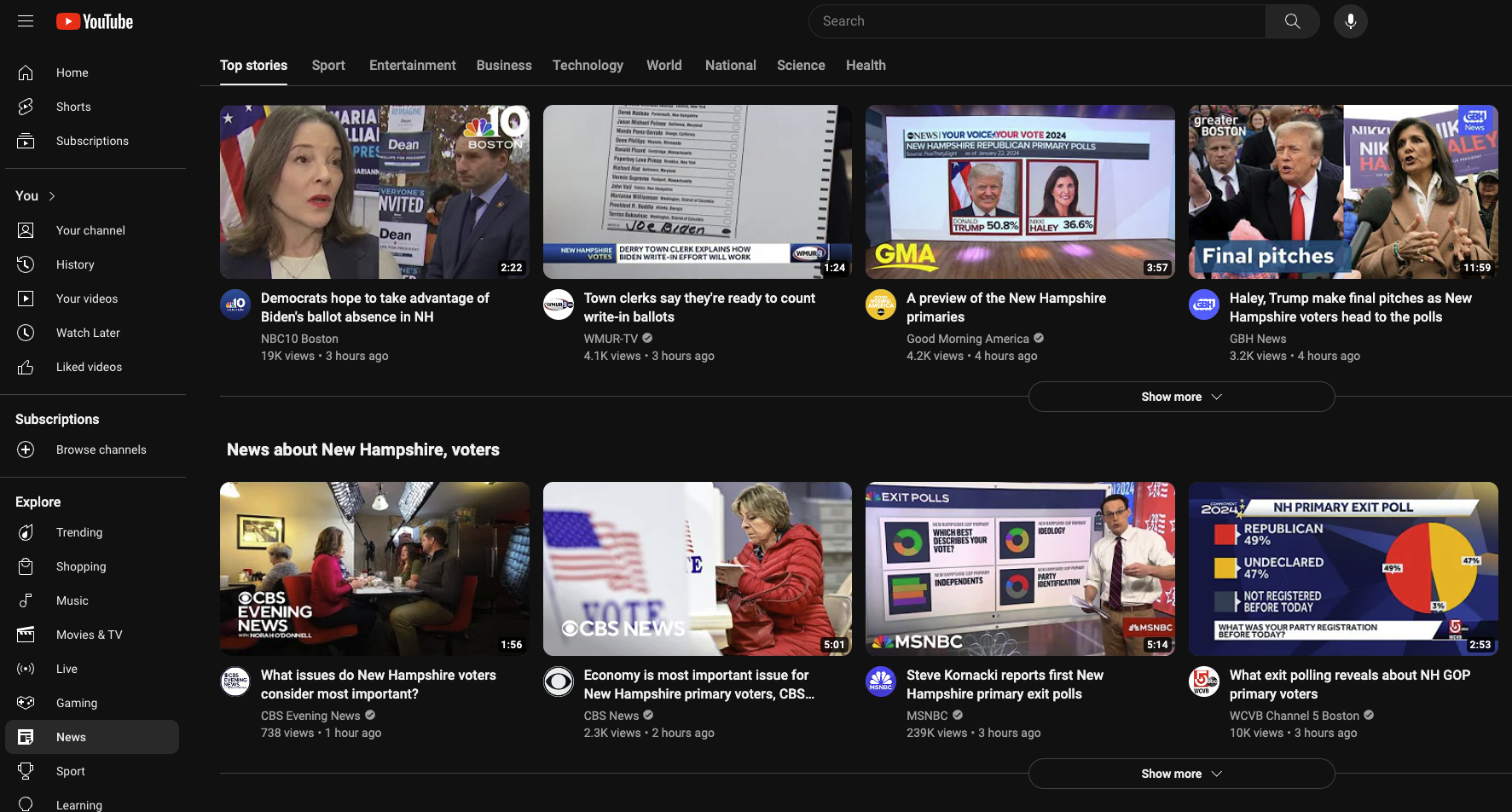This screenshot has width=1512, height=812.
Task: Show more New Hampshire voters news
Action: 1181,774
